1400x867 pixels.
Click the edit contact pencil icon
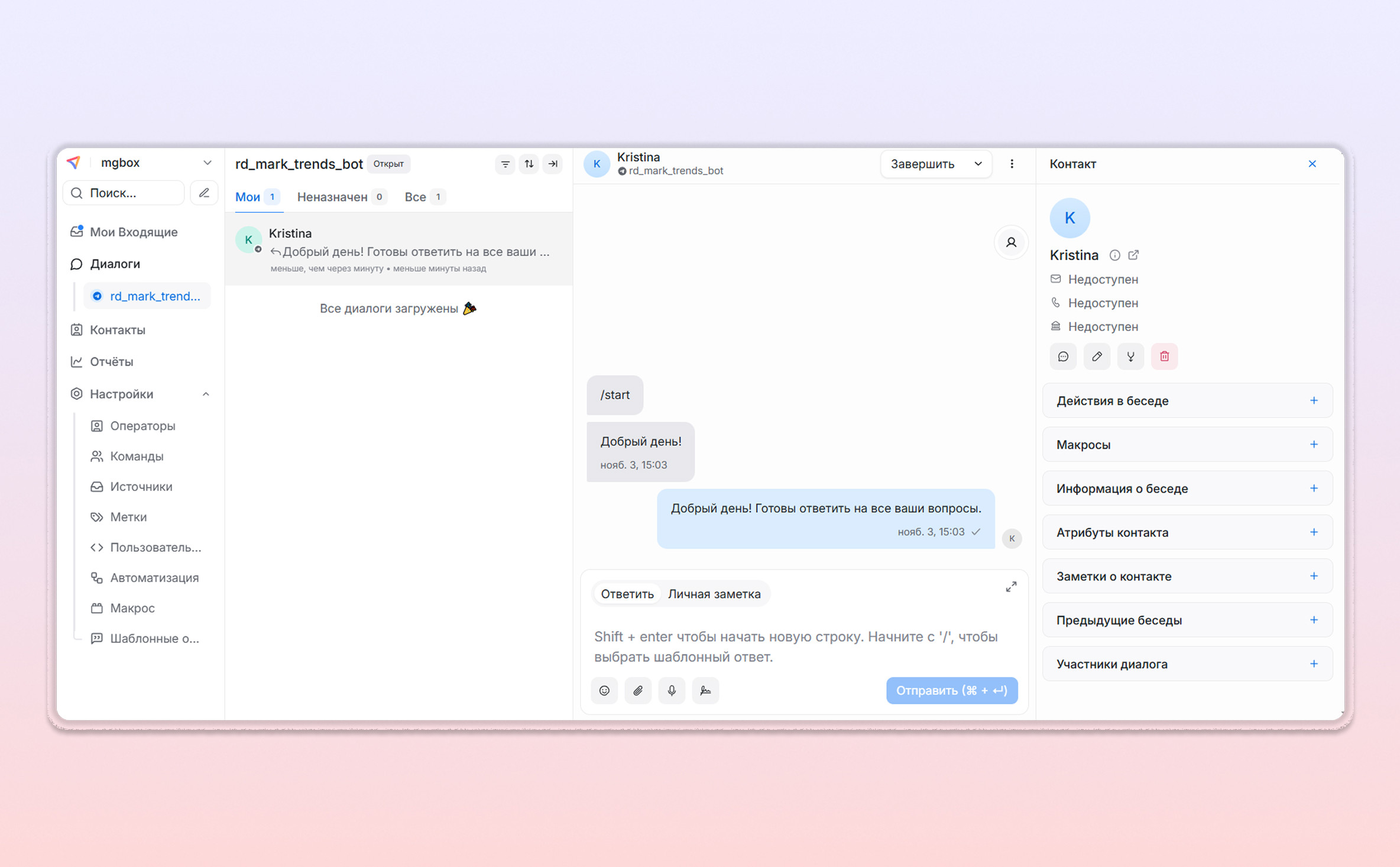coord(1097,356)
